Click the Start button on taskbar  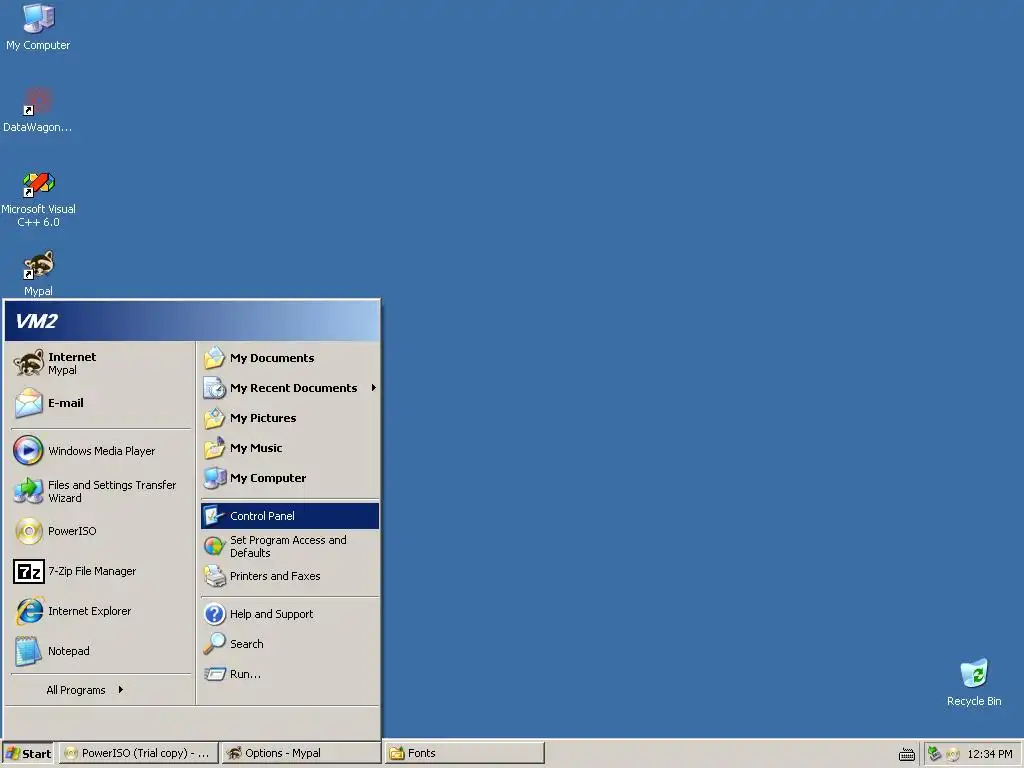(28, 754)
